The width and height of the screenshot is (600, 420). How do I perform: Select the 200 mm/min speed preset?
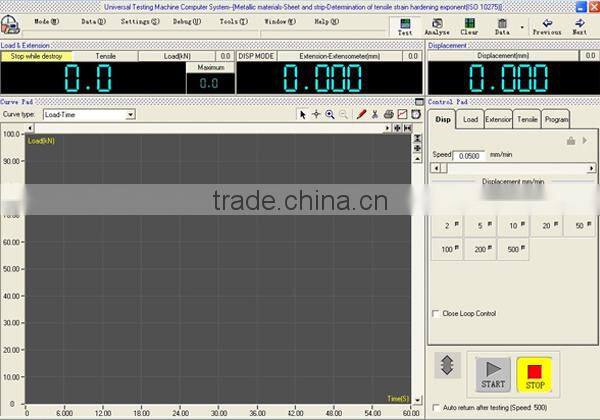pos(481,249)
